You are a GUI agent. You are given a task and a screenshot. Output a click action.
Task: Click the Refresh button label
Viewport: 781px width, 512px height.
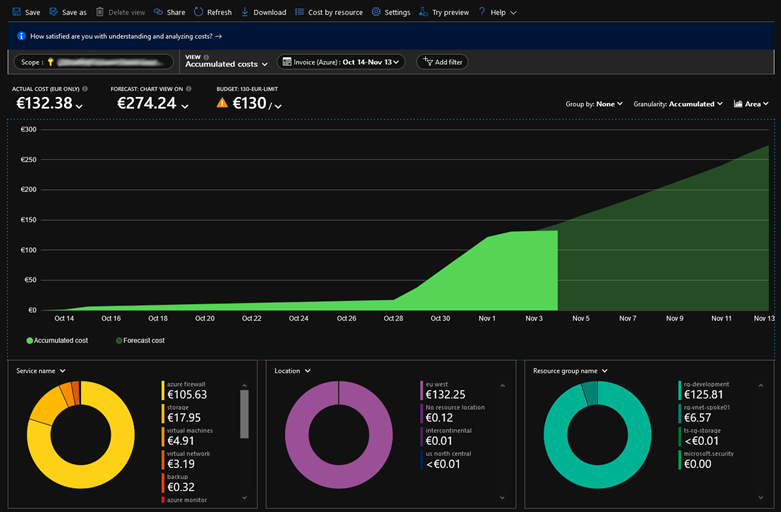[x=219, y=12]
